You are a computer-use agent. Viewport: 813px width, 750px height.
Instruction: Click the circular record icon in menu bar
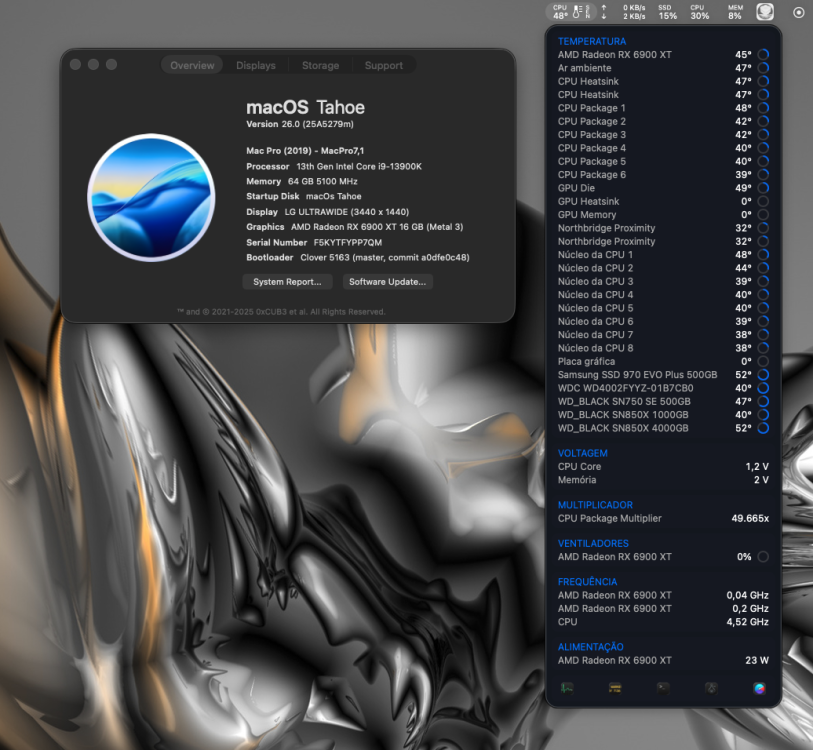point(798,12)
